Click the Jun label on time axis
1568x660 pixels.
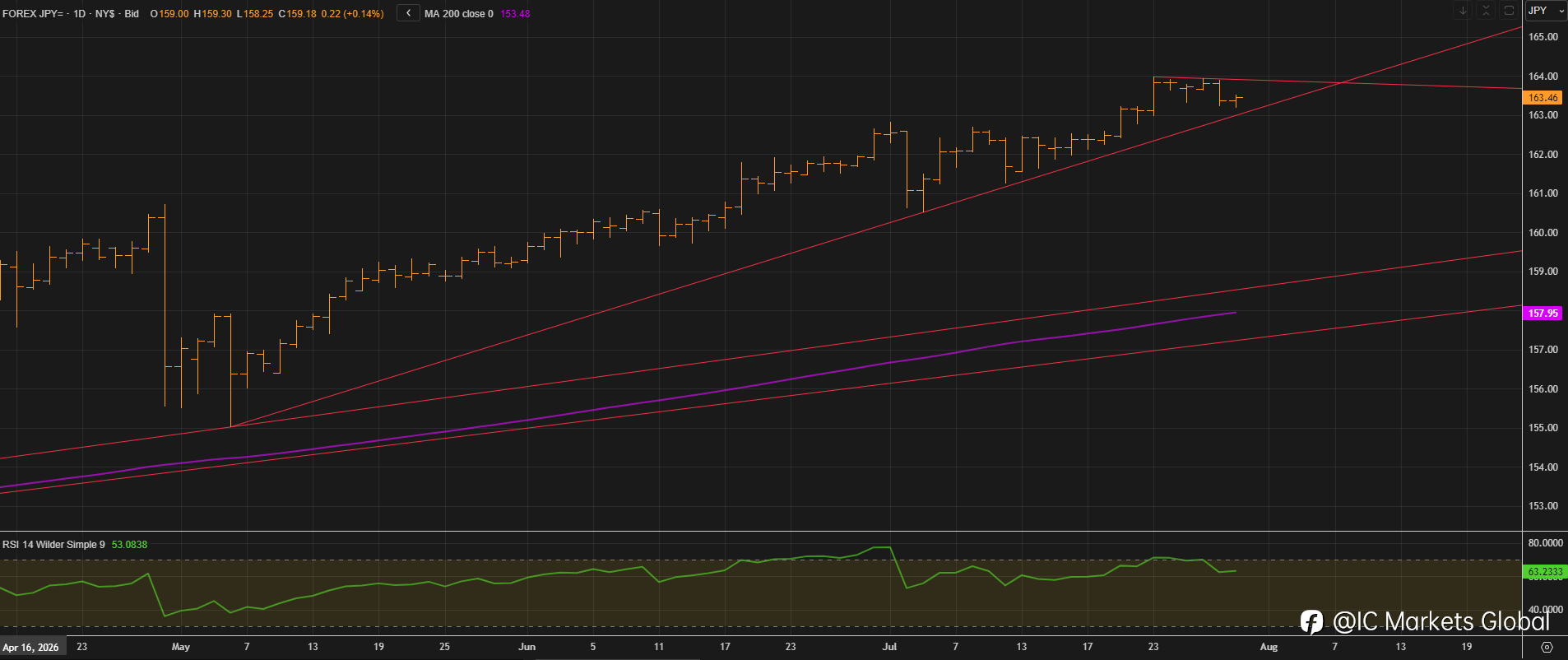(x=527, y=647)
